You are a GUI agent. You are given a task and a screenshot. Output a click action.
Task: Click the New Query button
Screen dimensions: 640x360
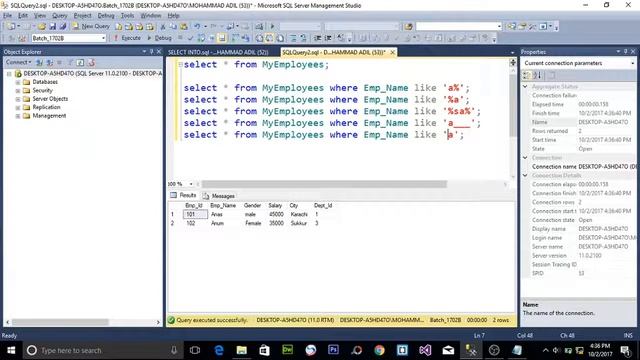click(91, 27)
